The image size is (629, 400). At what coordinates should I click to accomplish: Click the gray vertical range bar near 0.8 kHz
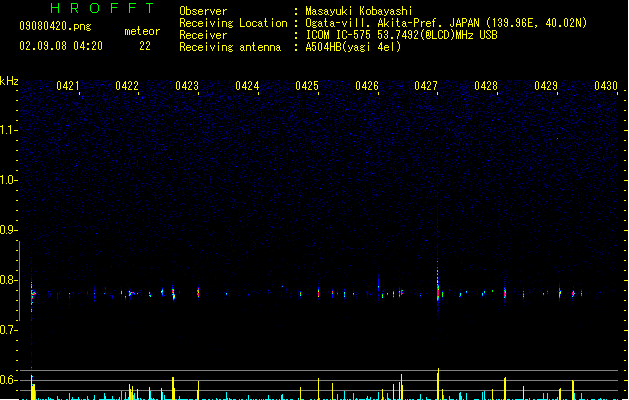(x=19, y=281)
